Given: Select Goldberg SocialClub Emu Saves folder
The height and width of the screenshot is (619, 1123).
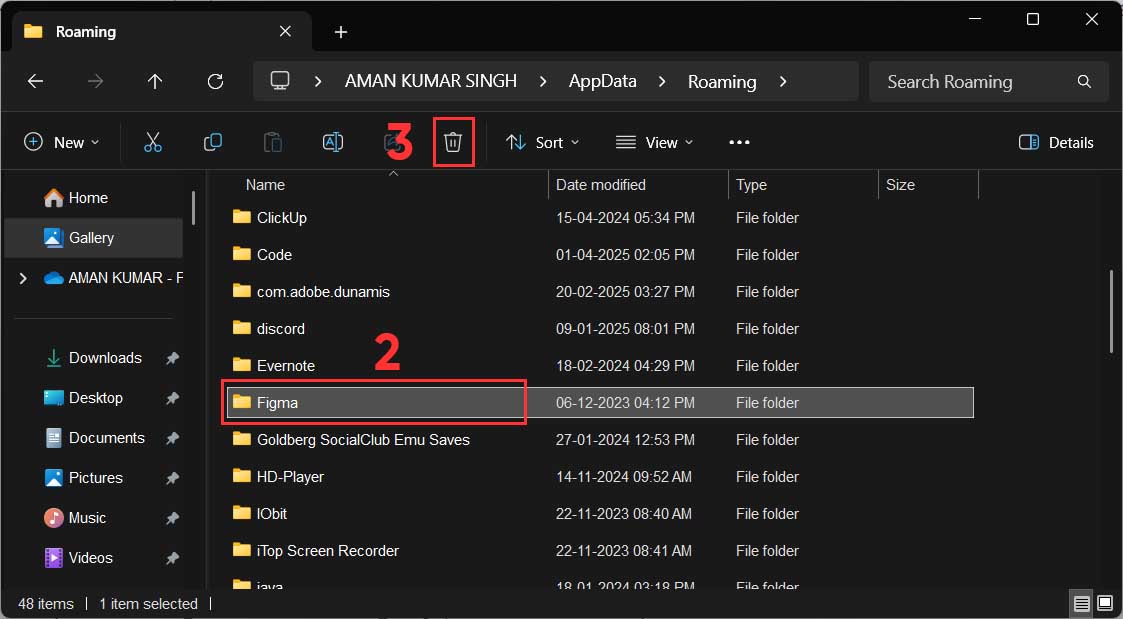Looking at the screenshot, I should tap(600, 440).
